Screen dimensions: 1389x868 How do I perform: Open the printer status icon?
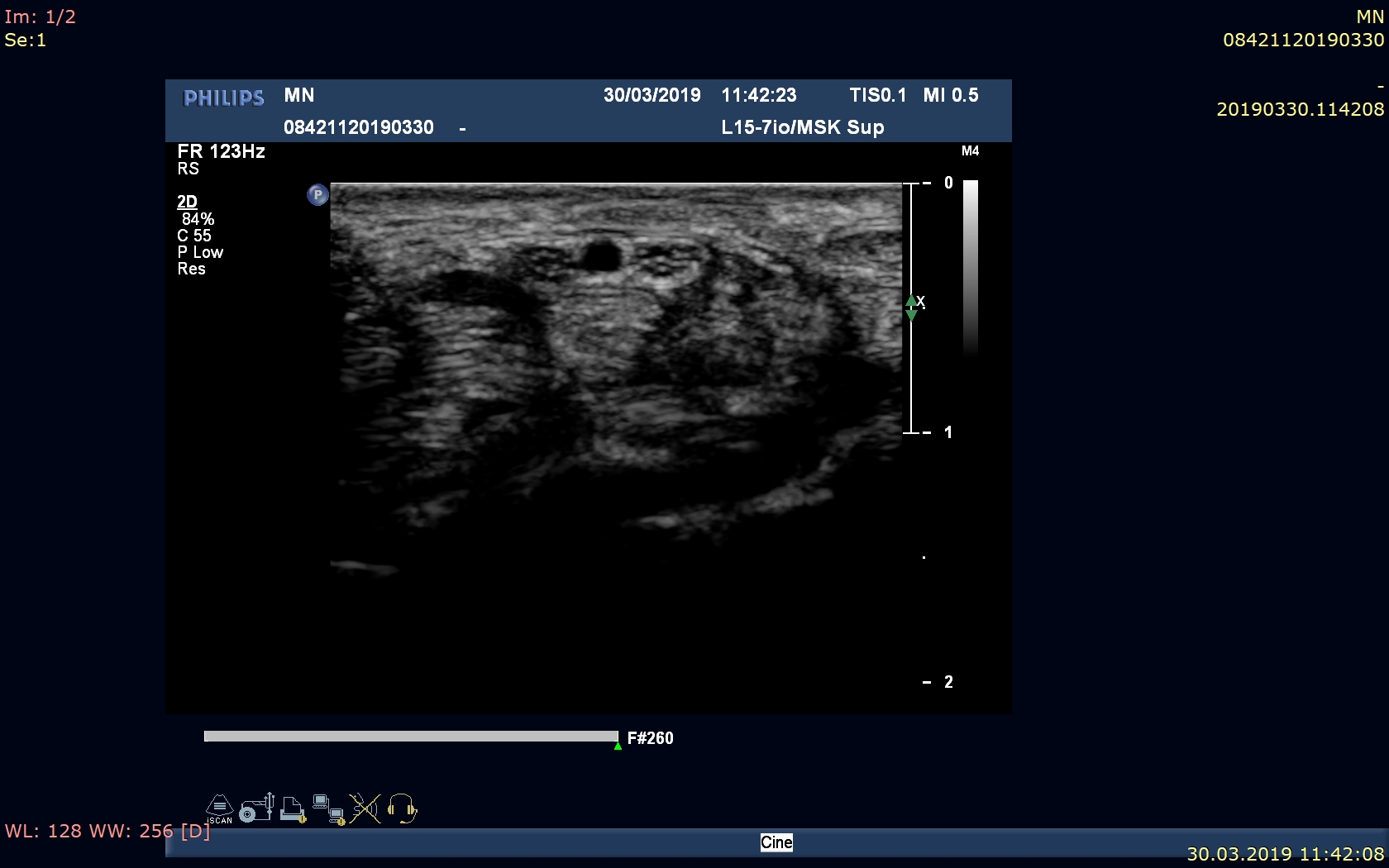tap(293, 809)
